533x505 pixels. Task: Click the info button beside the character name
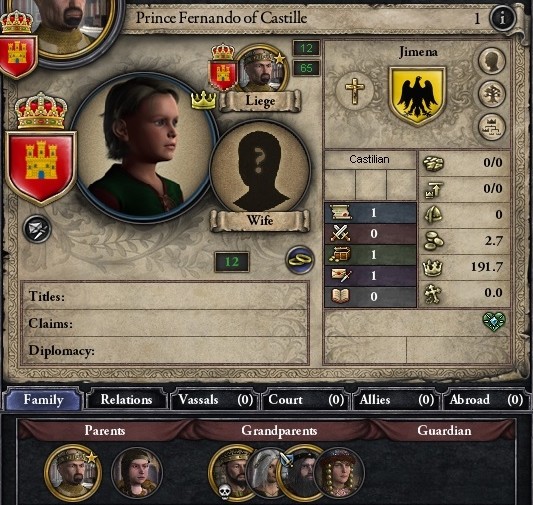tap(502, 19)
